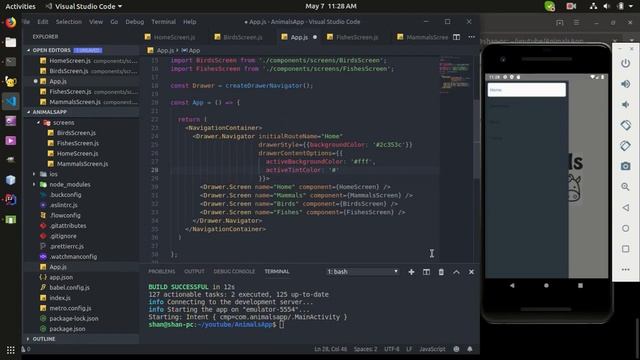Click the clock May 7 11:28 AM
Screen dimensions: 640x360
pyautogui.click(x=331, y=6)
